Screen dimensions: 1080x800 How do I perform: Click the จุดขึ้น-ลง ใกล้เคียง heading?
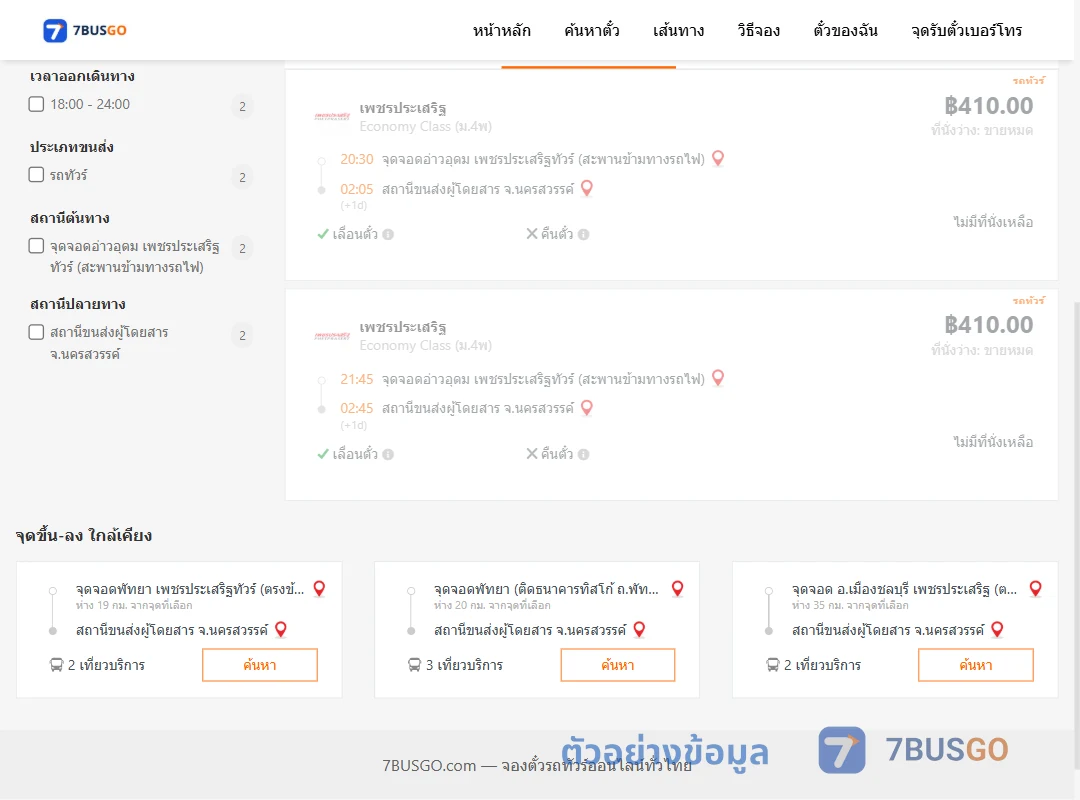click(x=84, y=535)
